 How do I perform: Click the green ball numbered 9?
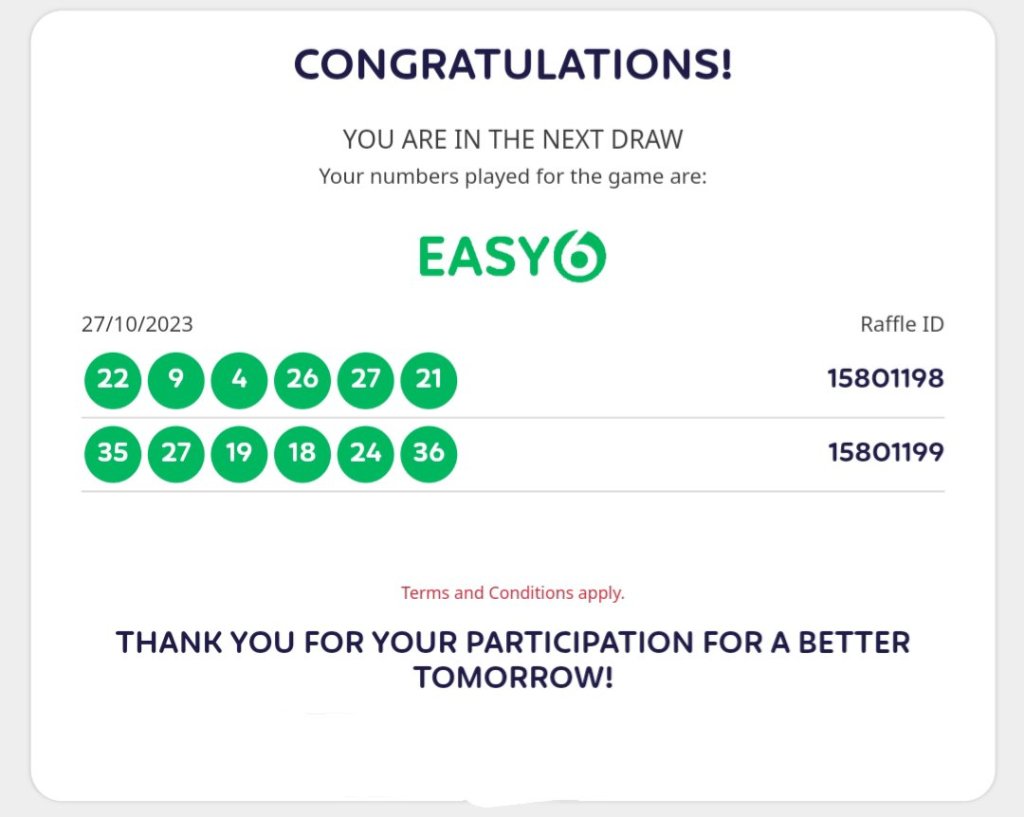(176, 379)
